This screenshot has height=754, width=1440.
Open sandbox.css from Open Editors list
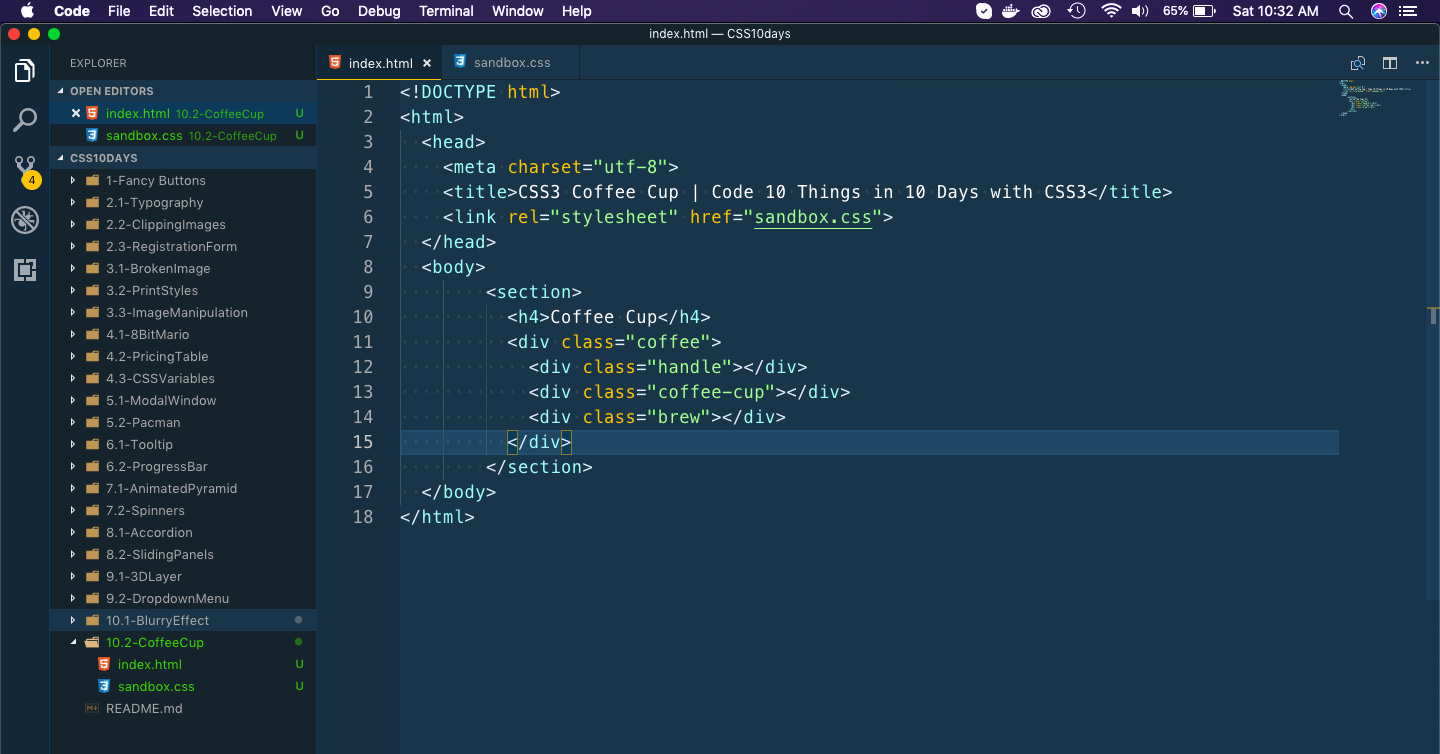click(184, 136)
